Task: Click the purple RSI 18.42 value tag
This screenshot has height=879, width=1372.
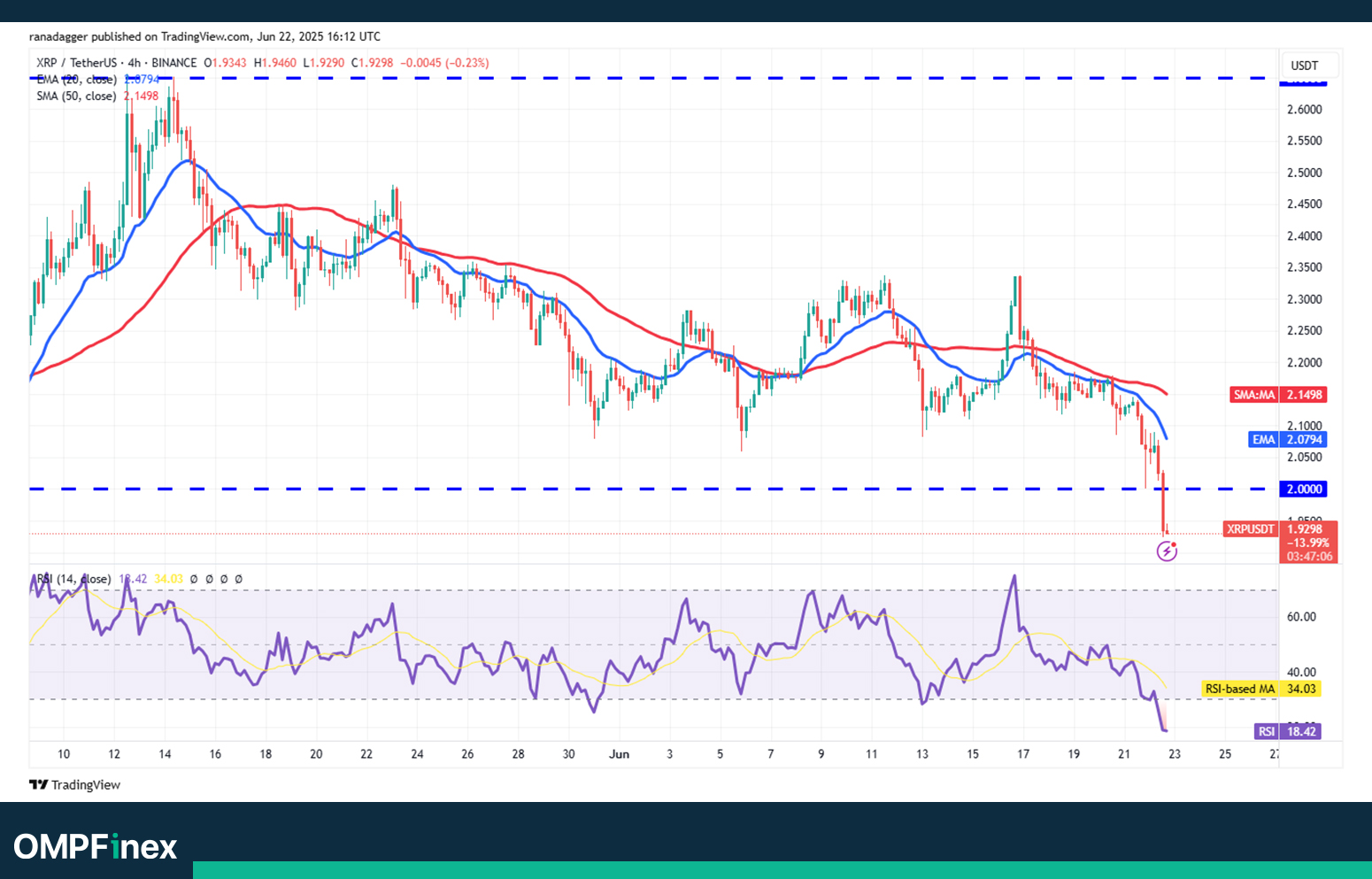Action: click(1288, 731)
